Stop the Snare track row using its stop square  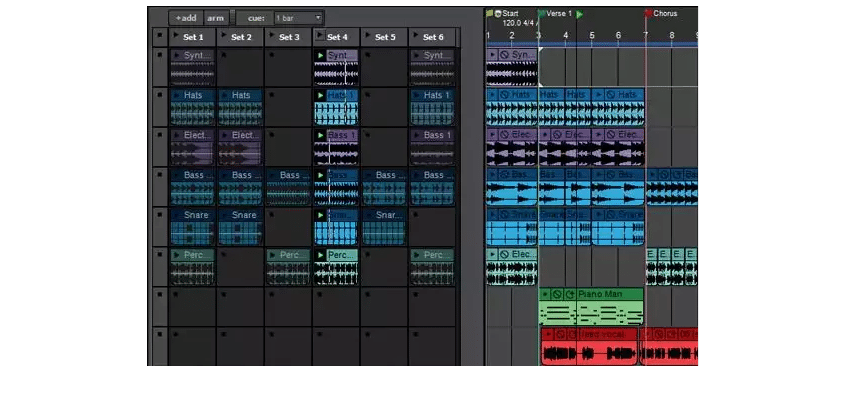pos(159,213)
